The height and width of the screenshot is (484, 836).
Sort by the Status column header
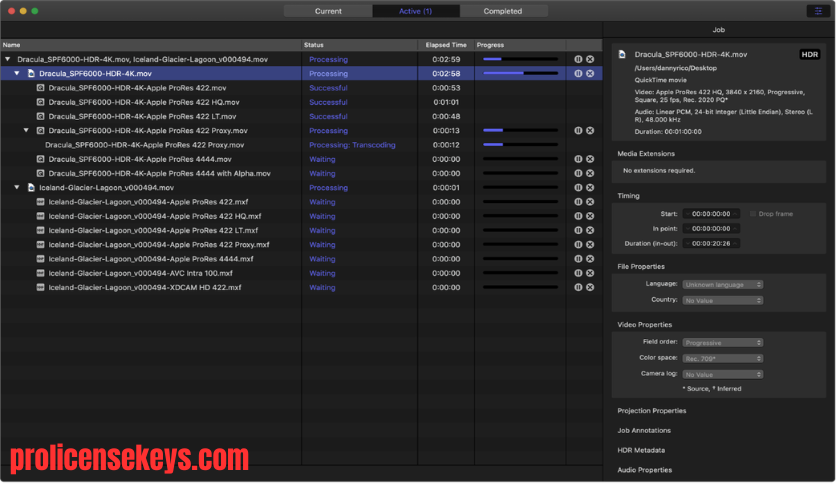359,45
